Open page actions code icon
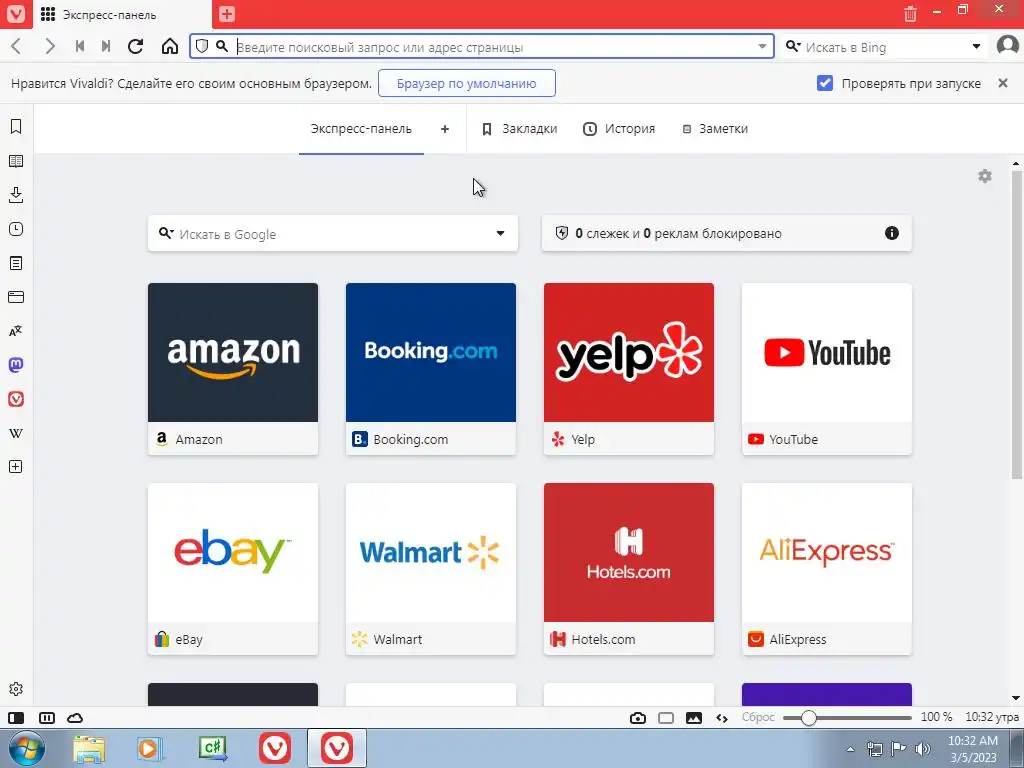Image resolution: width=1024 pixels, height=768 pixels. point(722,718)
